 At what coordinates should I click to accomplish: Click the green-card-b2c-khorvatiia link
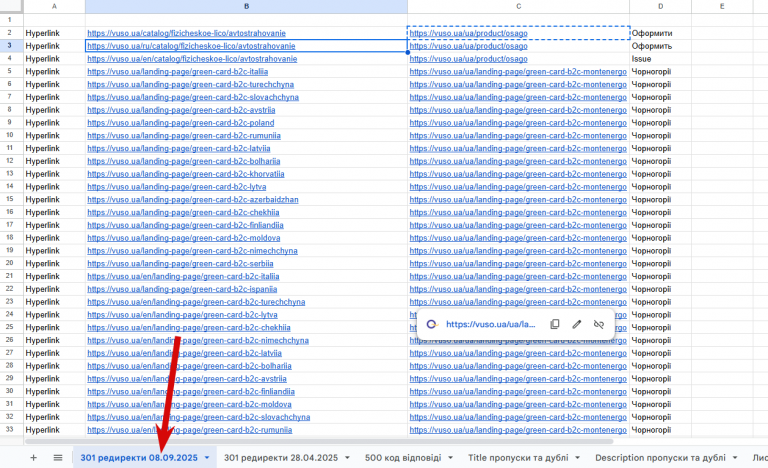pos(186,174)
